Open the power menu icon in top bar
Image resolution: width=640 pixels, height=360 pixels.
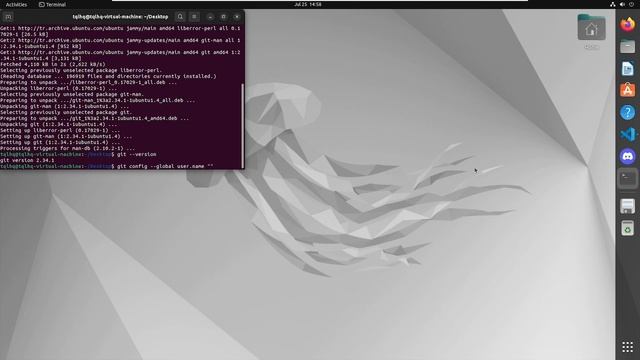tap(631, 4)
